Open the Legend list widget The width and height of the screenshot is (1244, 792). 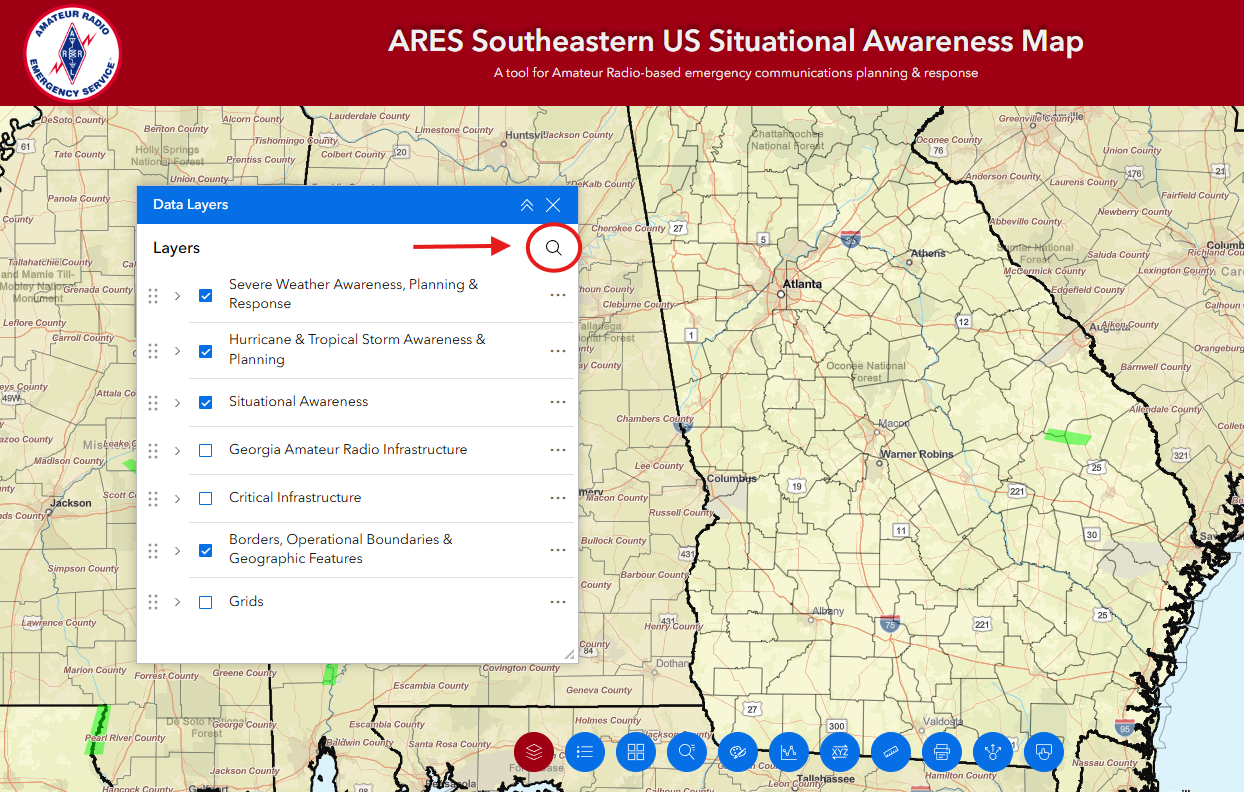[585, 751]
